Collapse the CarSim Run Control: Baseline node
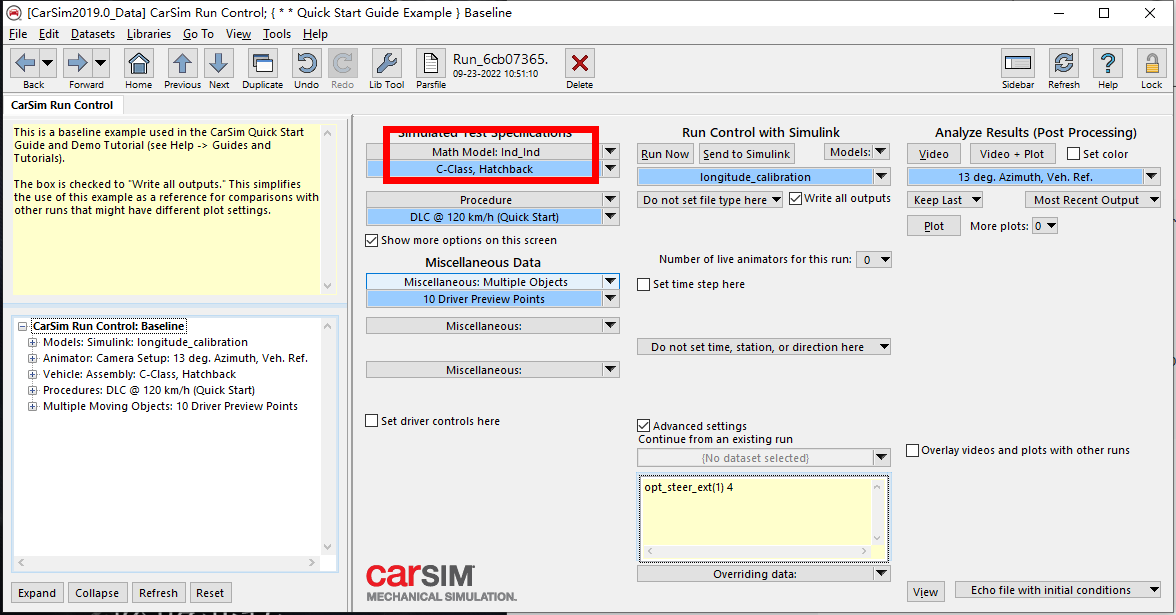 point(22,326)
